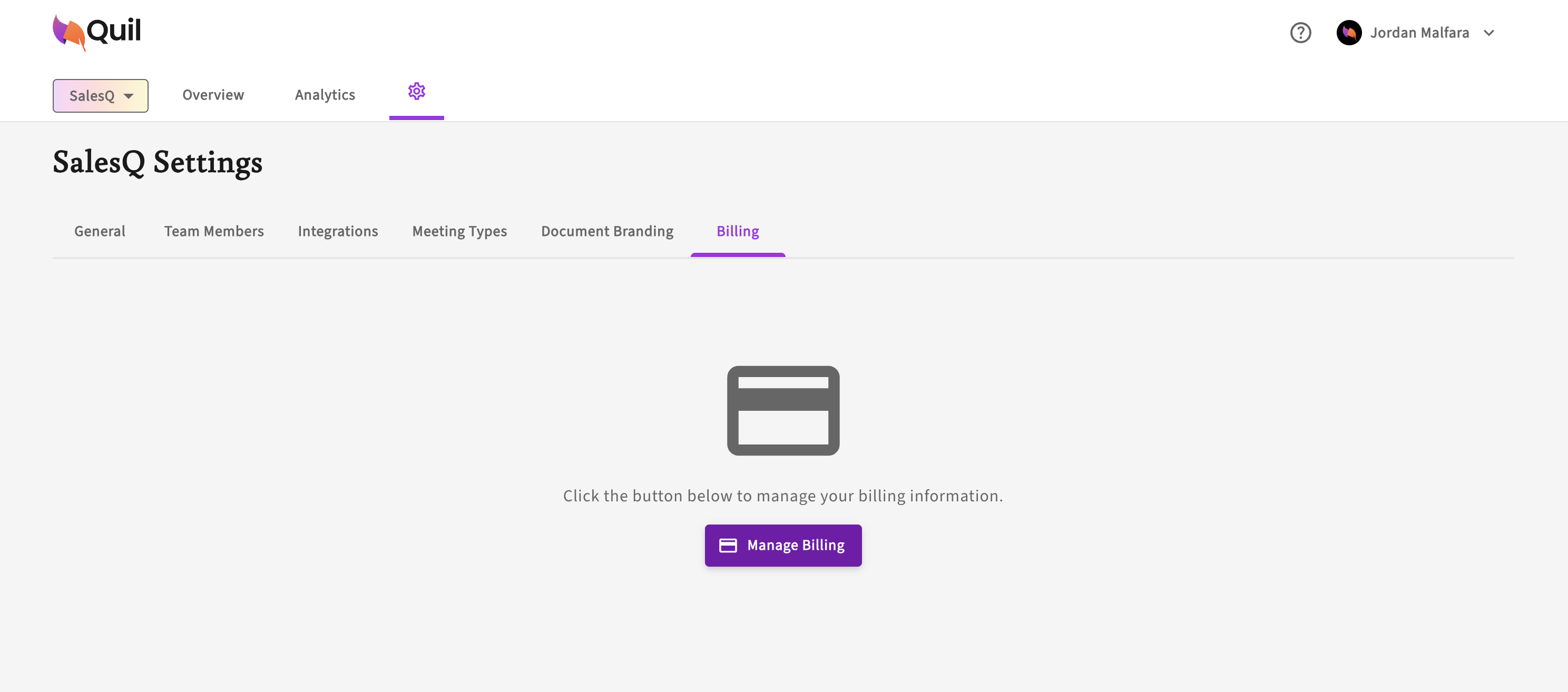Open the help question mark icon
The height and width of the screenshot is (692, 1568).
click(1300, 32)
